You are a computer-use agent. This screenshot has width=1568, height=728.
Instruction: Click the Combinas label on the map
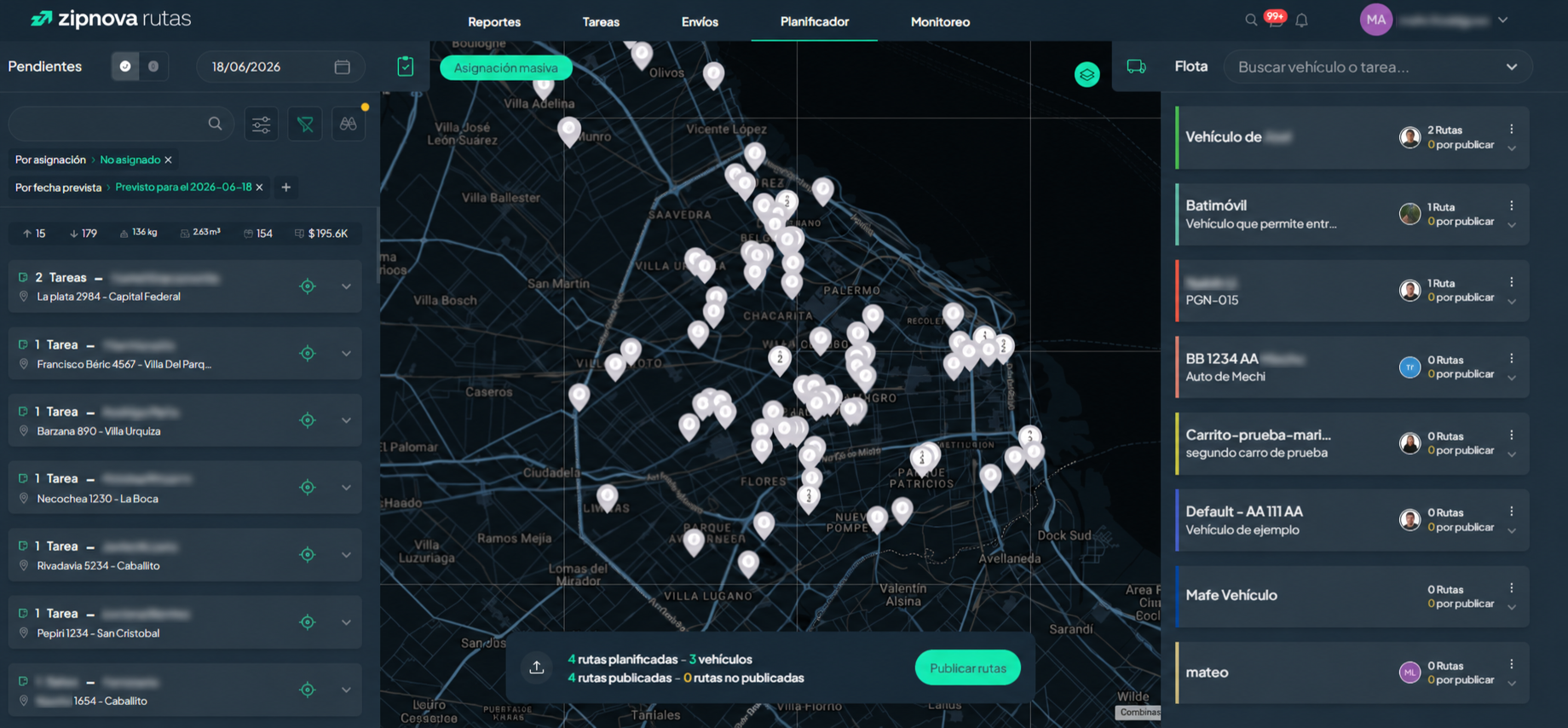tap(1139, 713)
